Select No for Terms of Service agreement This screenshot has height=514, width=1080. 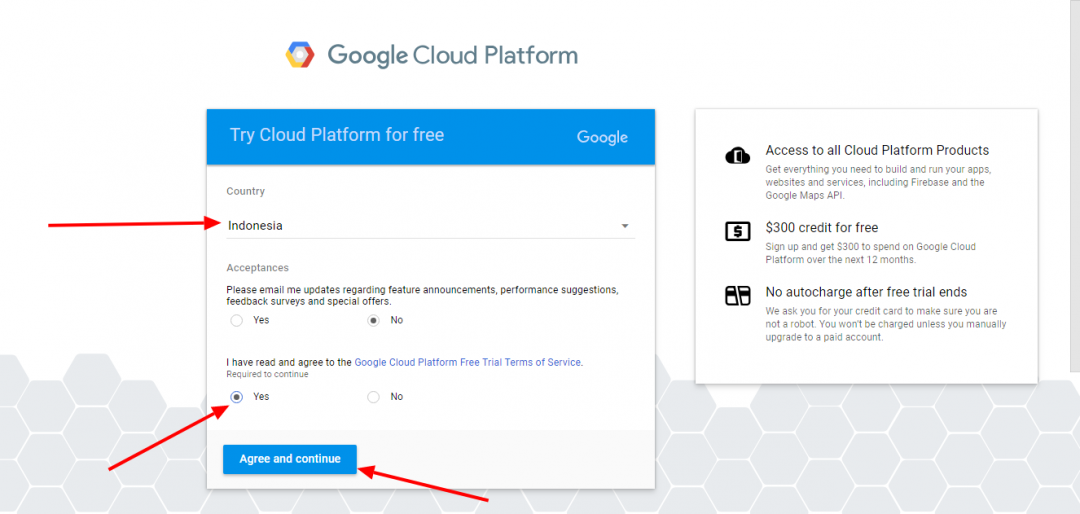click(x=373, y=397)
